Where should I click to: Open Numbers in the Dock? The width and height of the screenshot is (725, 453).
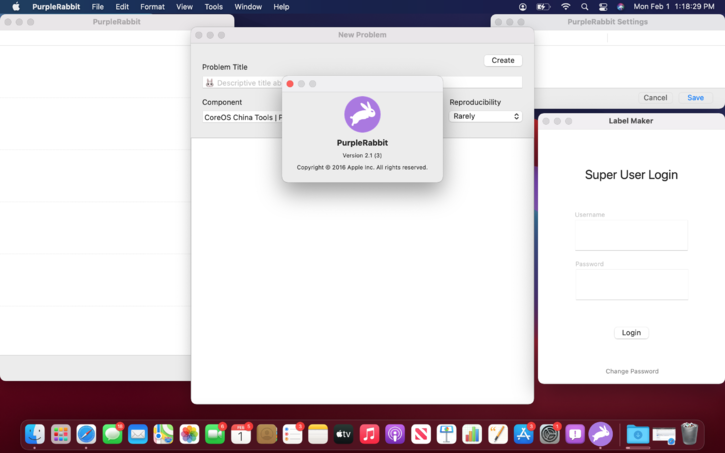point(472,434)
